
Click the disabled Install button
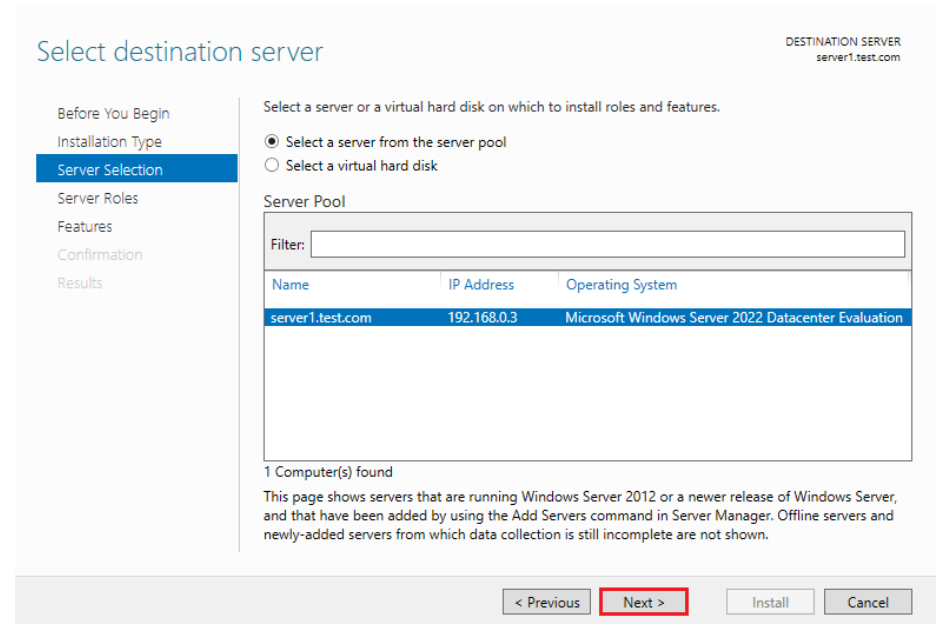click(x=770, y=602)
